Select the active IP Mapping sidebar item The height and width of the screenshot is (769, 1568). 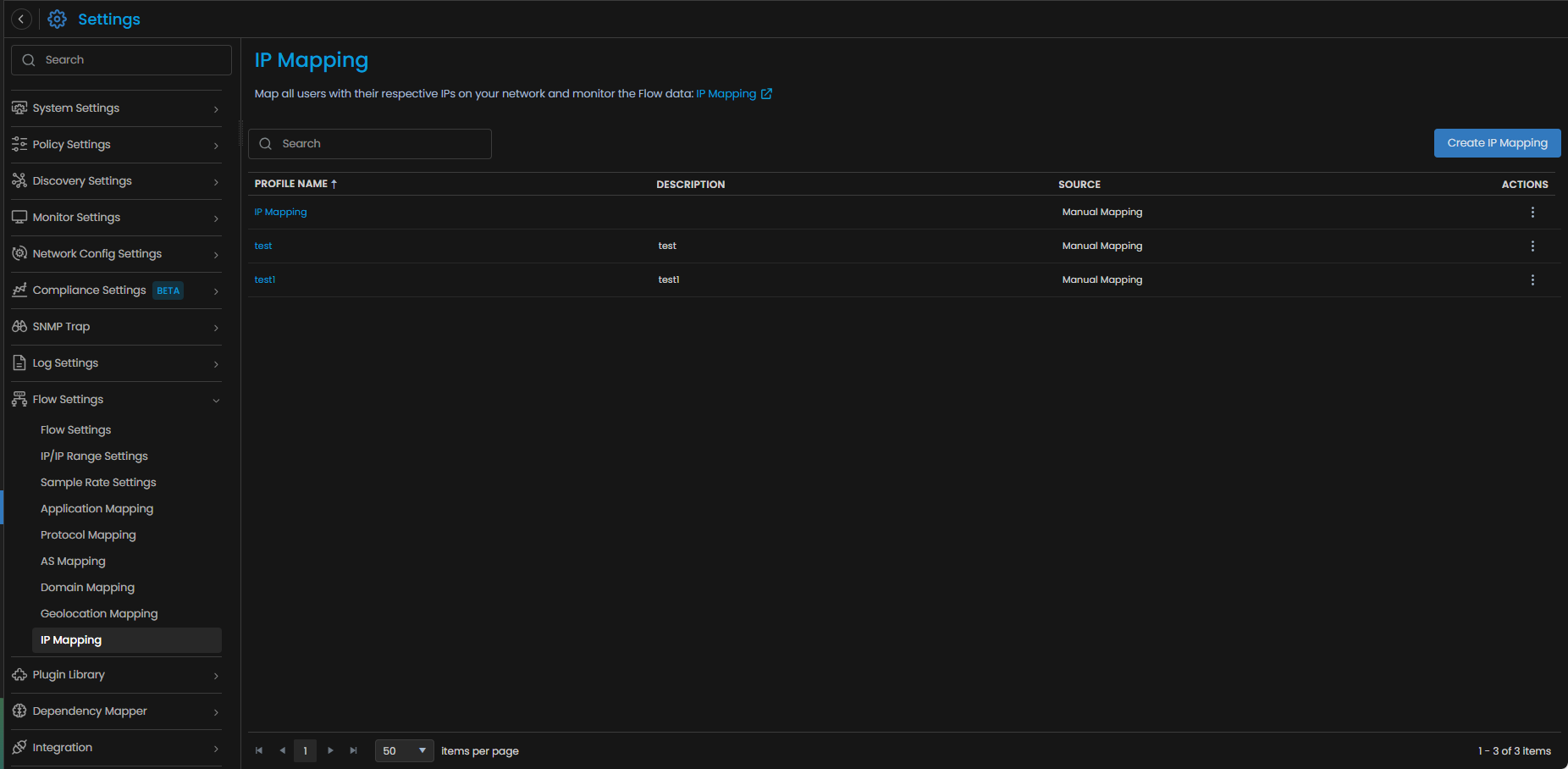(127, 640)
